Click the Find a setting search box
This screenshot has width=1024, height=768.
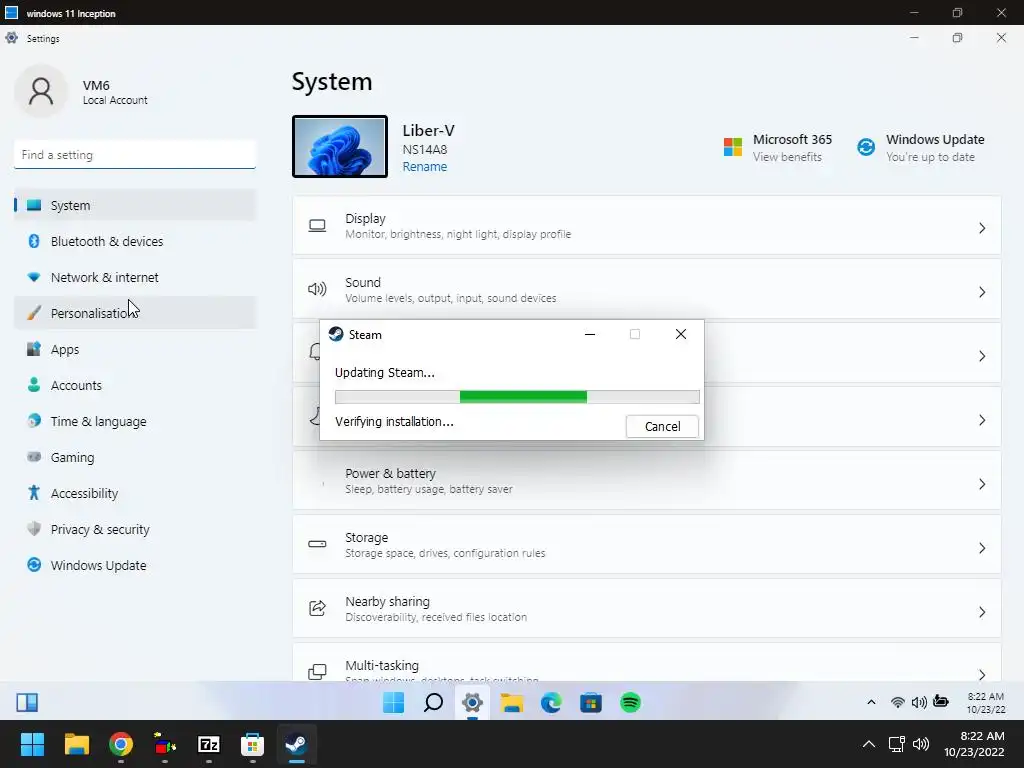135,155
